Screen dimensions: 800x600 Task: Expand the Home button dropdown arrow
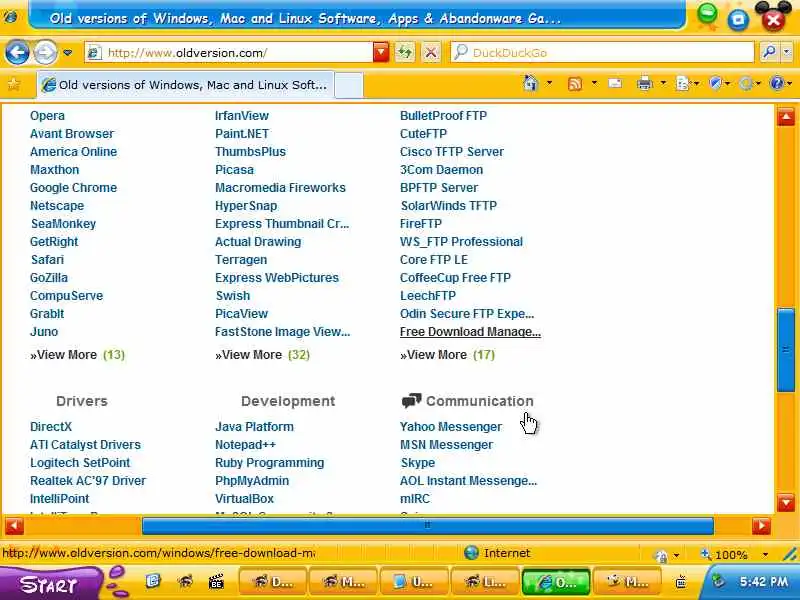click(549, 83)
